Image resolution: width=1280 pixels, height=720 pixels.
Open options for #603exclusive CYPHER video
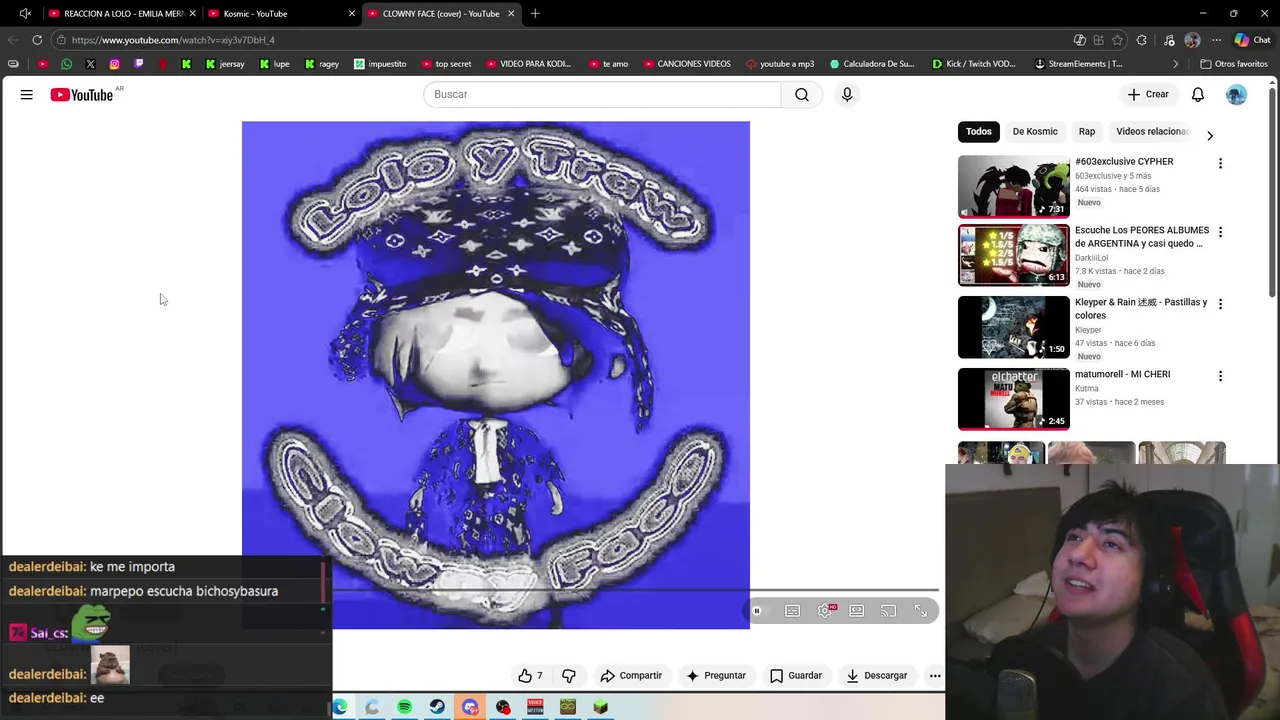tap(1220, 163)
